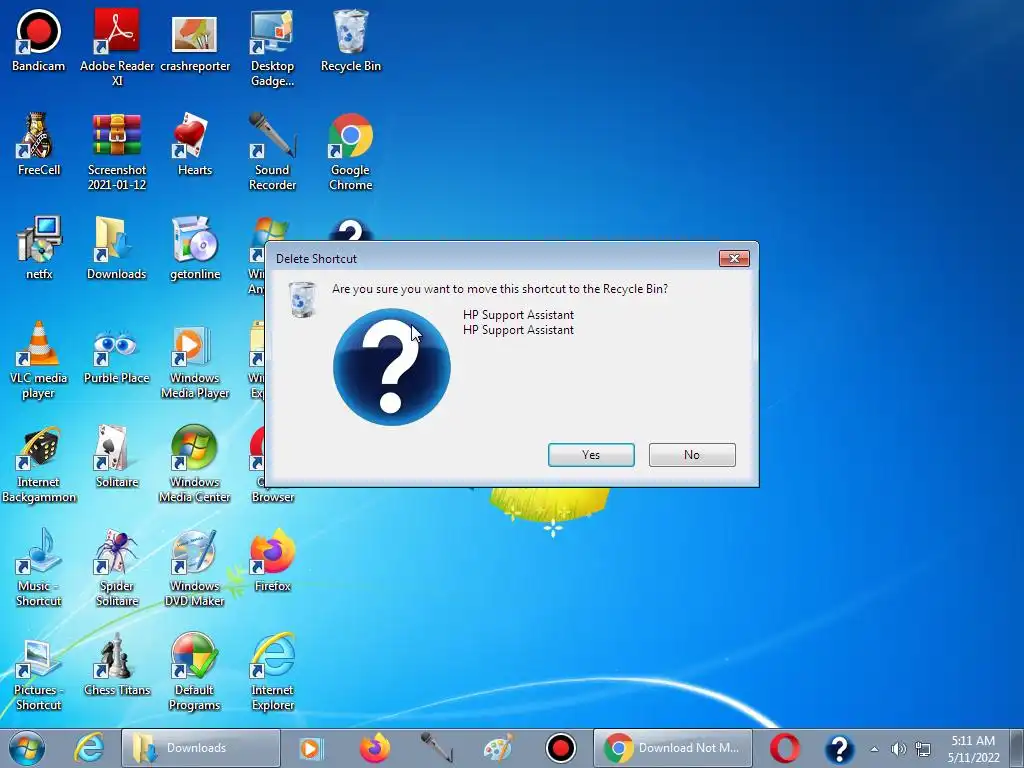Open Paint palette icon in taskbar
1024x768 pixels.
point(498,748)
